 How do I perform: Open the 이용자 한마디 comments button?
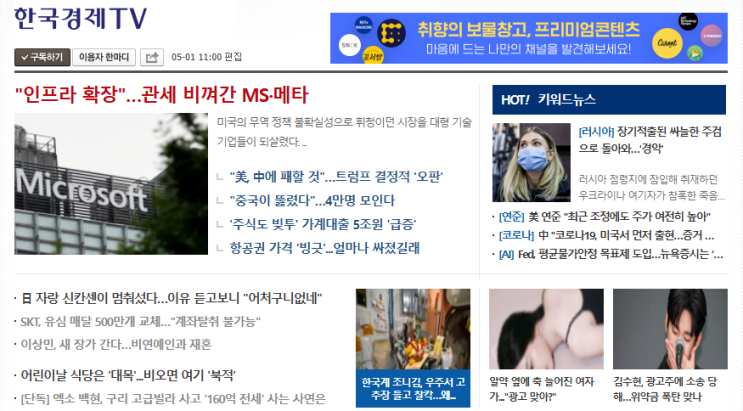pyautogui.click(x=104, y=57)
